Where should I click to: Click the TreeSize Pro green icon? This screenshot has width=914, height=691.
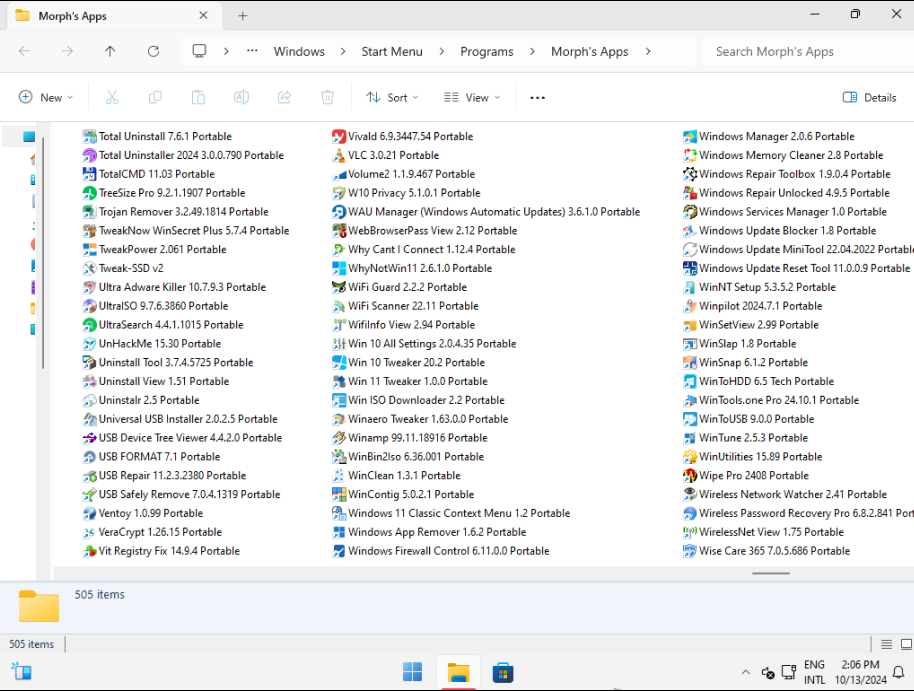(89, 193)
